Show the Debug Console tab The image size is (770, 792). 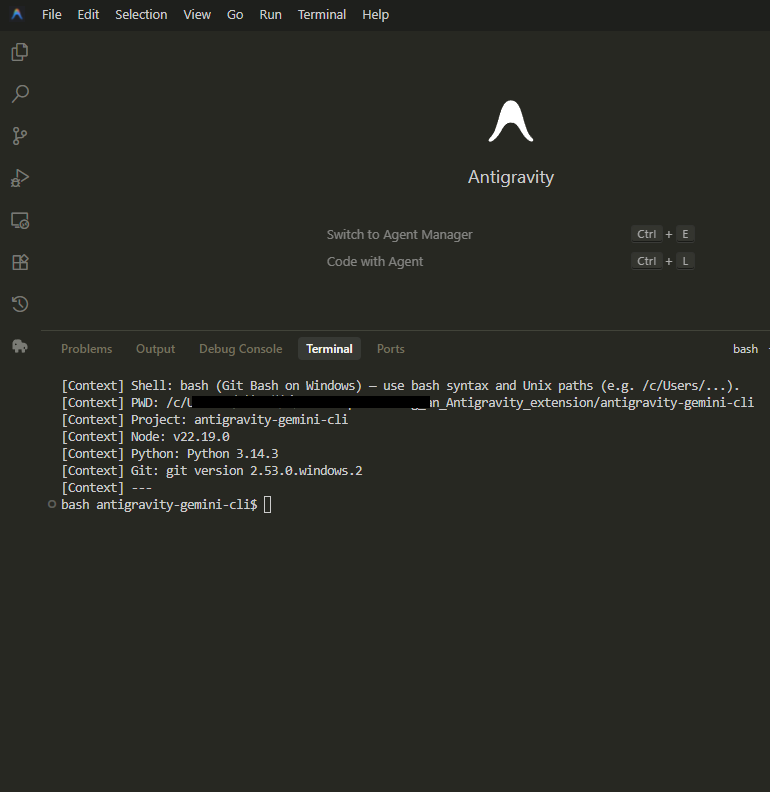pos(240,349)
